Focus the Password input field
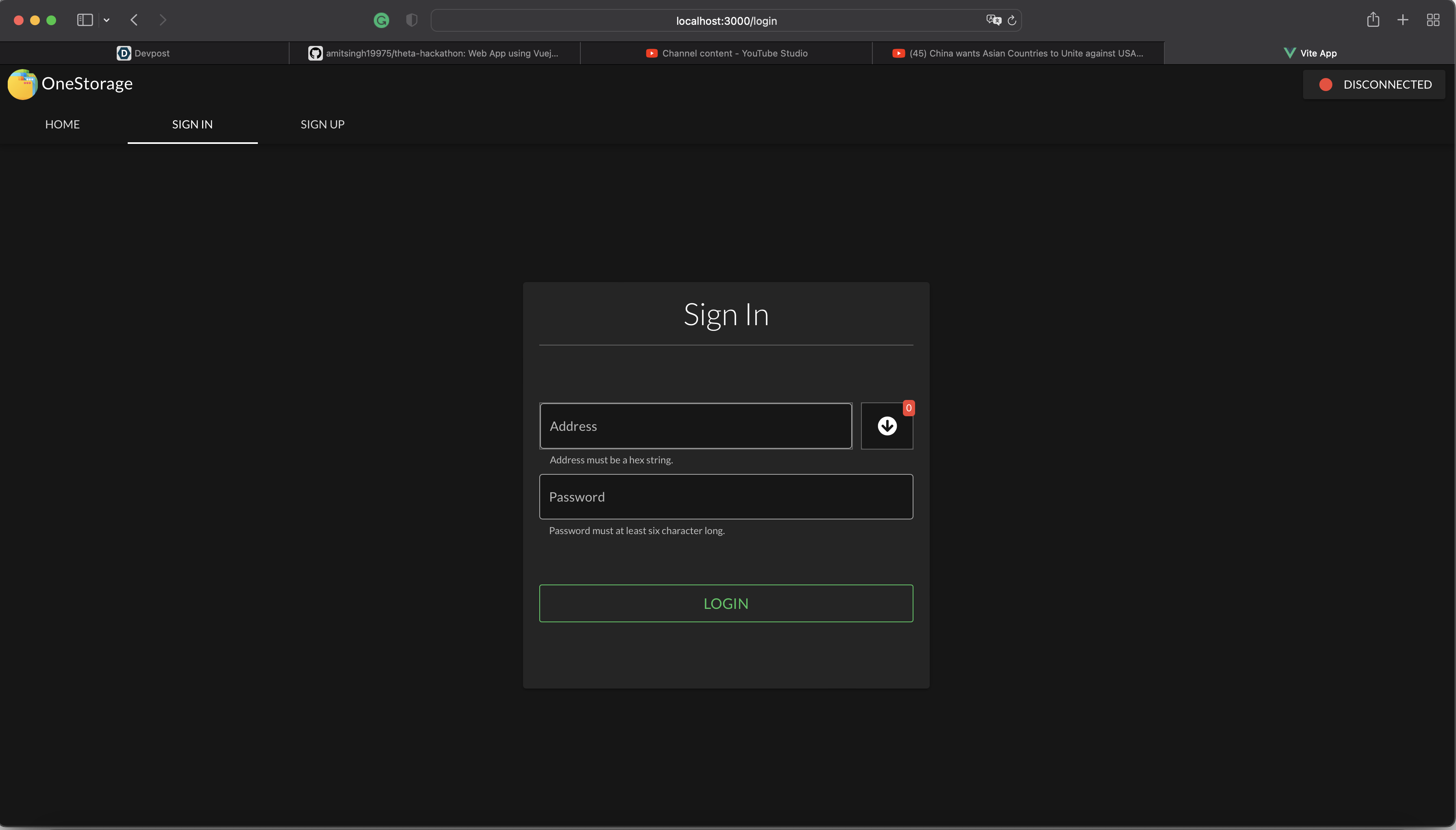The height and width of the screenshot is (830, 1456). pos(726,497)
